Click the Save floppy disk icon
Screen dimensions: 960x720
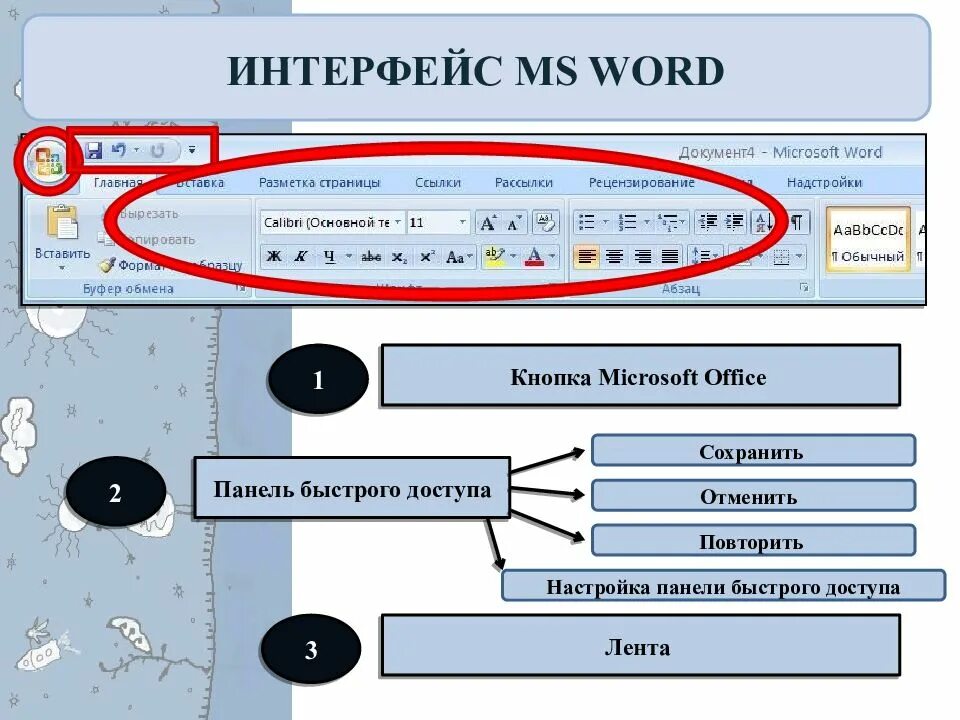point(93,150)
